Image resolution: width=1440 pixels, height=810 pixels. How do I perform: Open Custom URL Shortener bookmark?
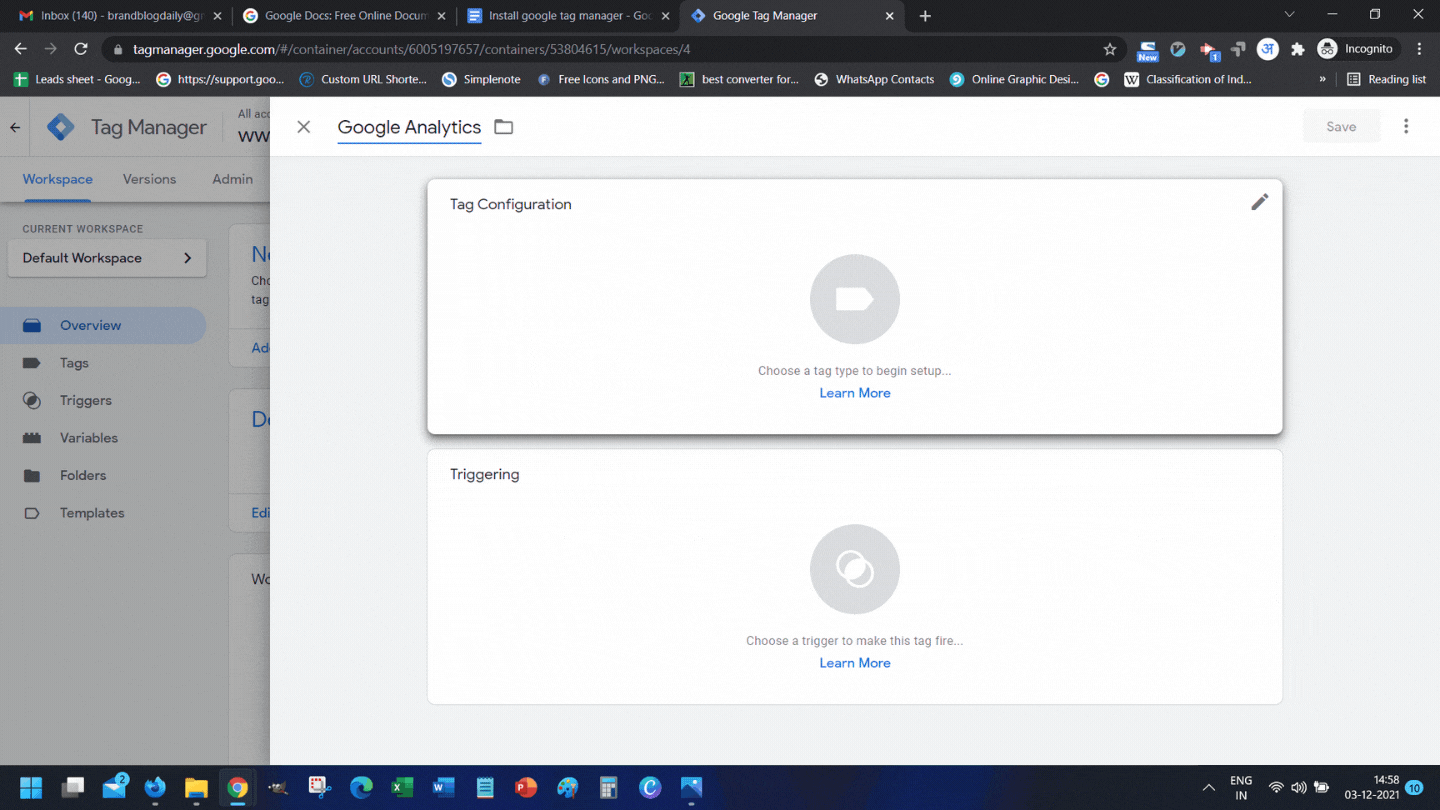(x=363, y=79)
